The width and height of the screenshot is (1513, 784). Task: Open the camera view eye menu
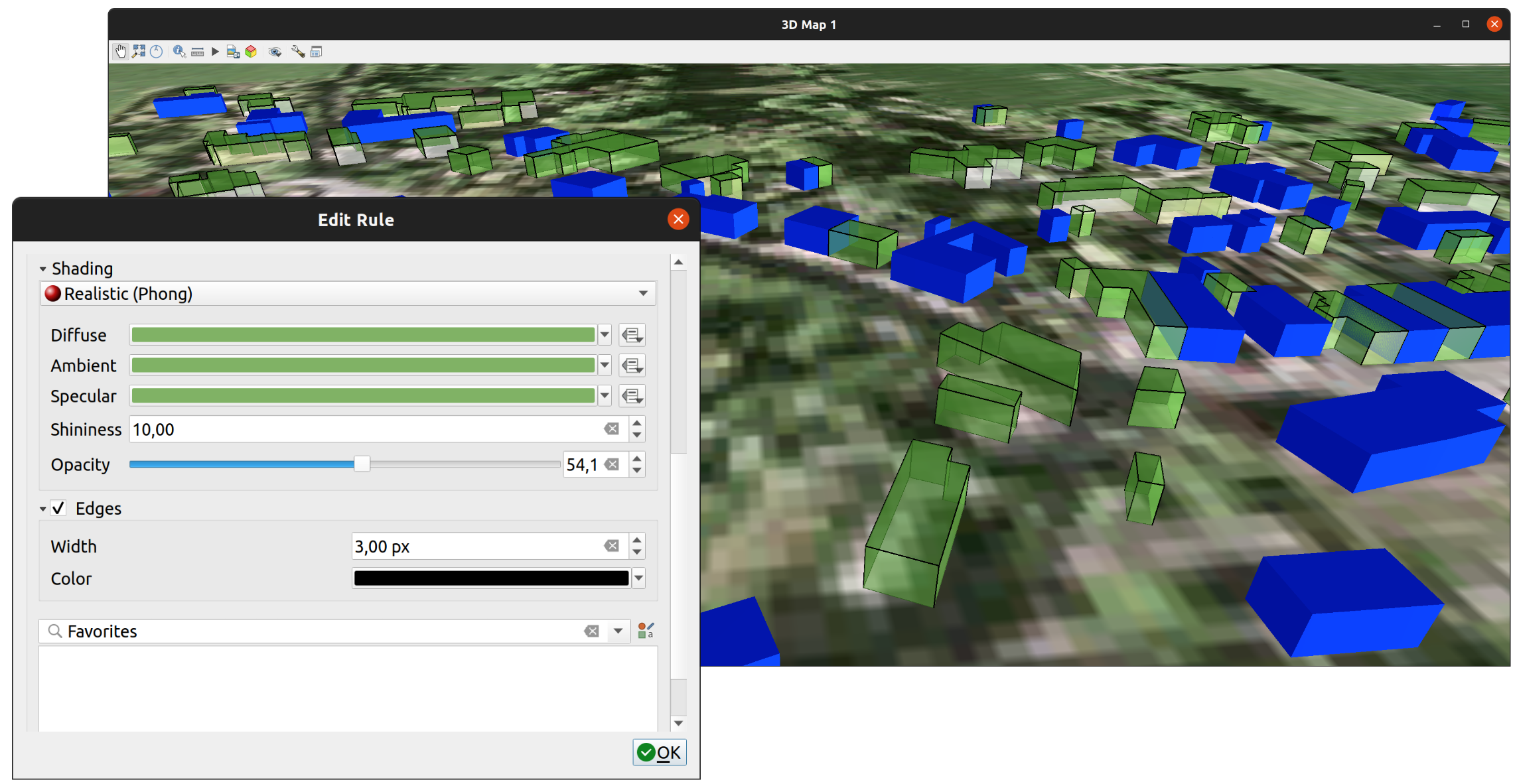tap(275, 52)
